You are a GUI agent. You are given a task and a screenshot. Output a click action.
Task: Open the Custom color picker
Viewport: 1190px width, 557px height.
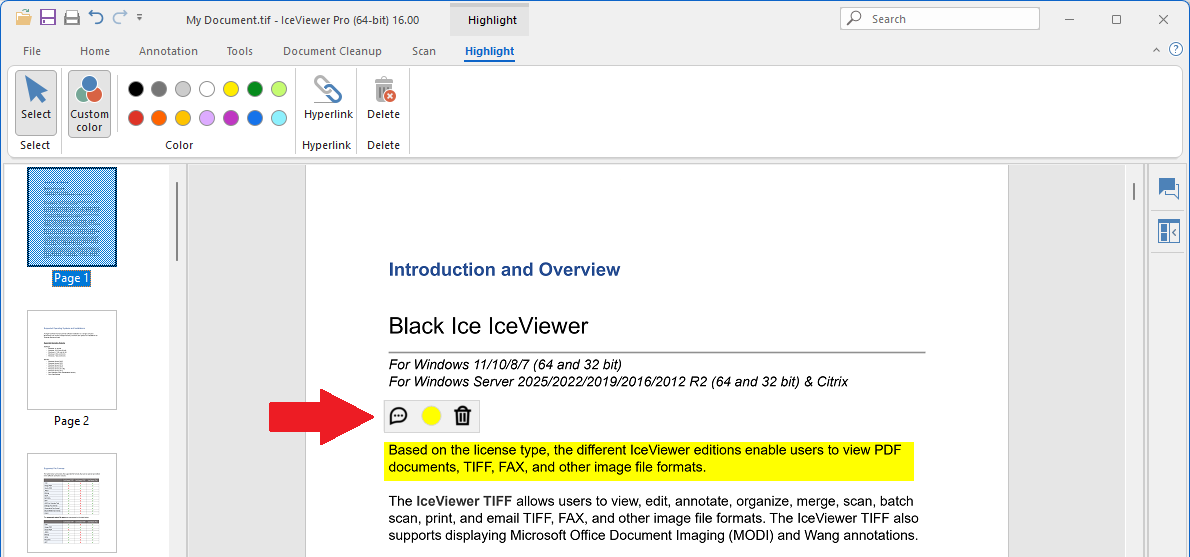click(90, 104)
